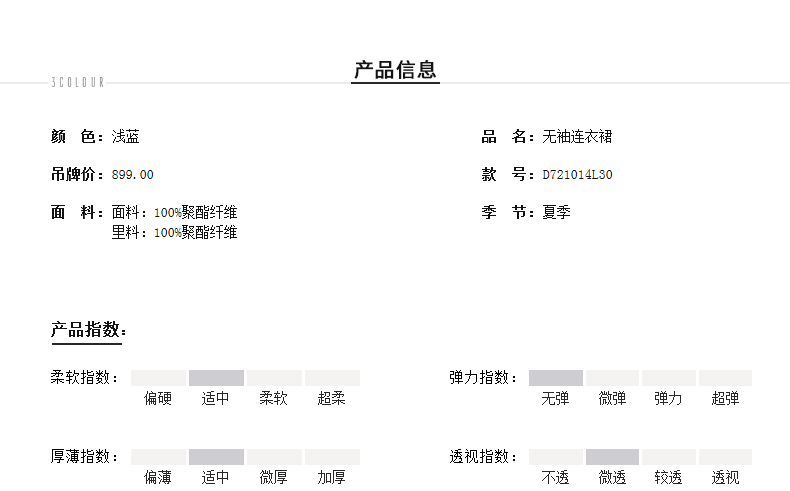The width and height of the screenshot is (790, 491).
Task: Select the 偏薄 thickness option
Action: (x=158, y=477)
